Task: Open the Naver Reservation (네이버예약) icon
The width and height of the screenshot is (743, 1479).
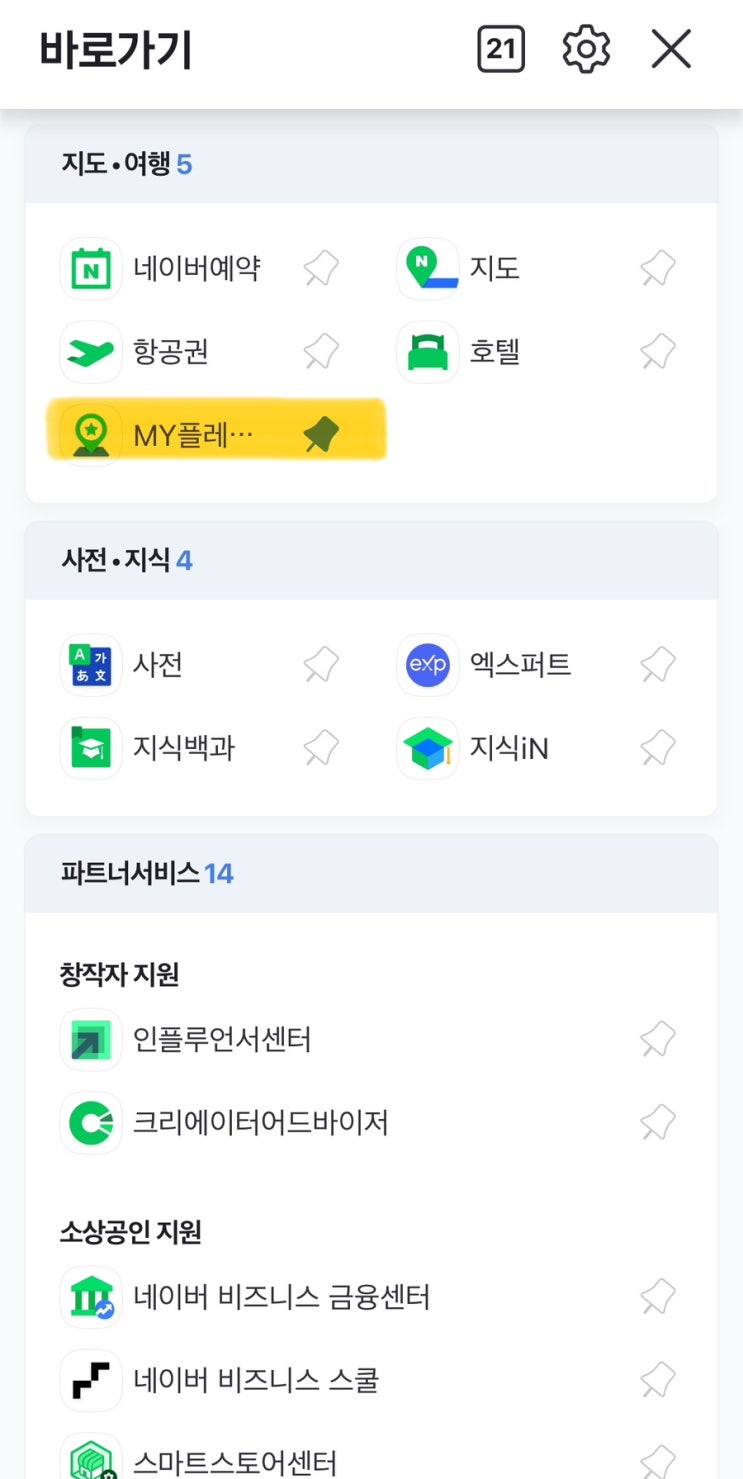Action: pyautogui.click(x=91, y=269)
